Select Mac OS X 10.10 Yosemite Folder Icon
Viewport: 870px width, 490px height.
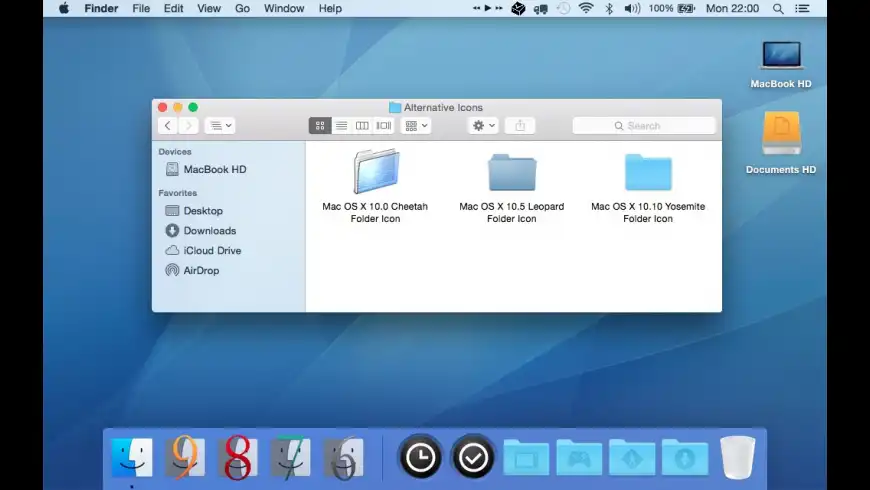(x=648, y=172)
